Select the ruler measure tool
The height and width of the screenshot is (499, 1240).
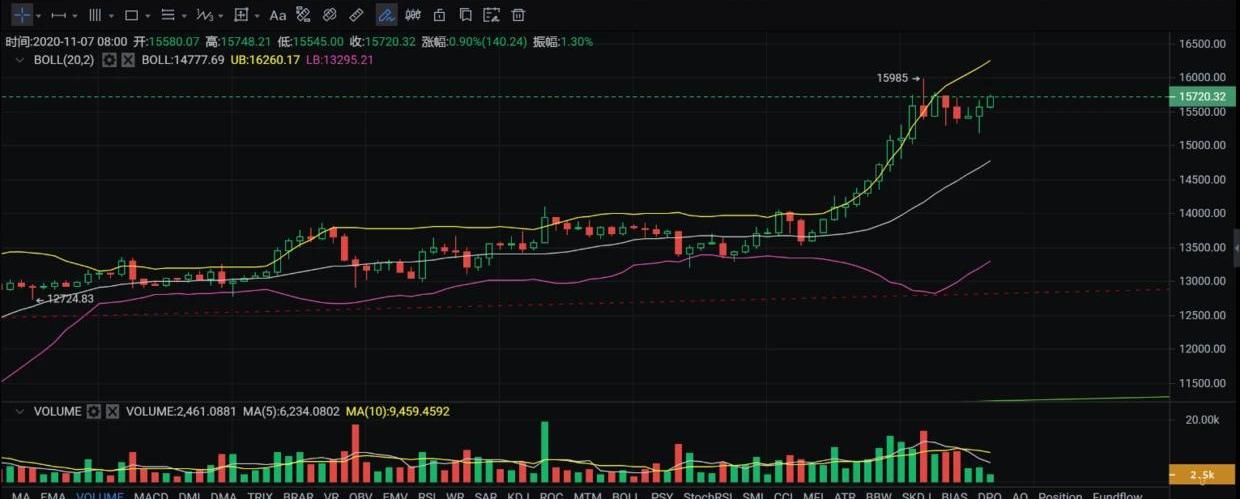(356, 15)
